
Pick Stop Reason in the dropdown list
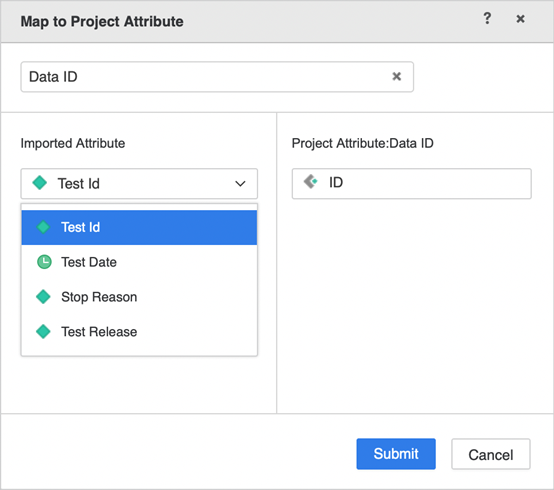pyautogui.click(x=139, y=297)
